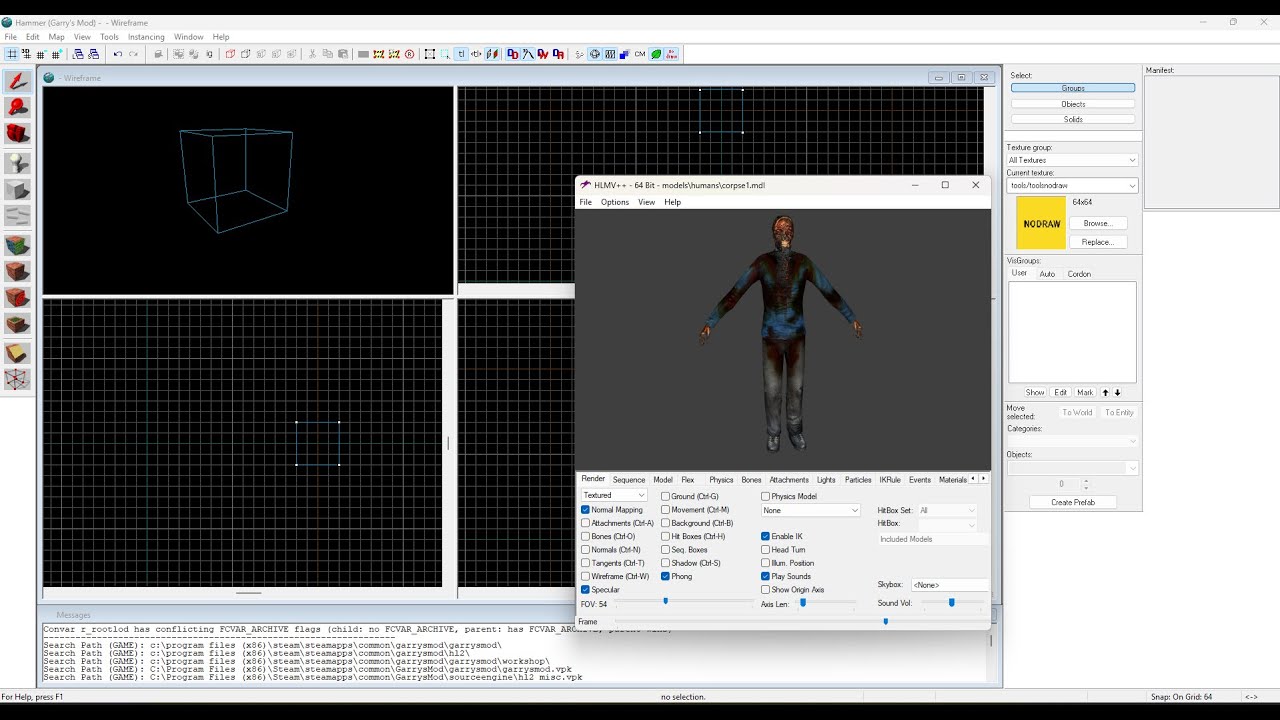Click the Undo arrow in Hammer's toolbar
The image size is (1280, 720).
pos(118,54)
